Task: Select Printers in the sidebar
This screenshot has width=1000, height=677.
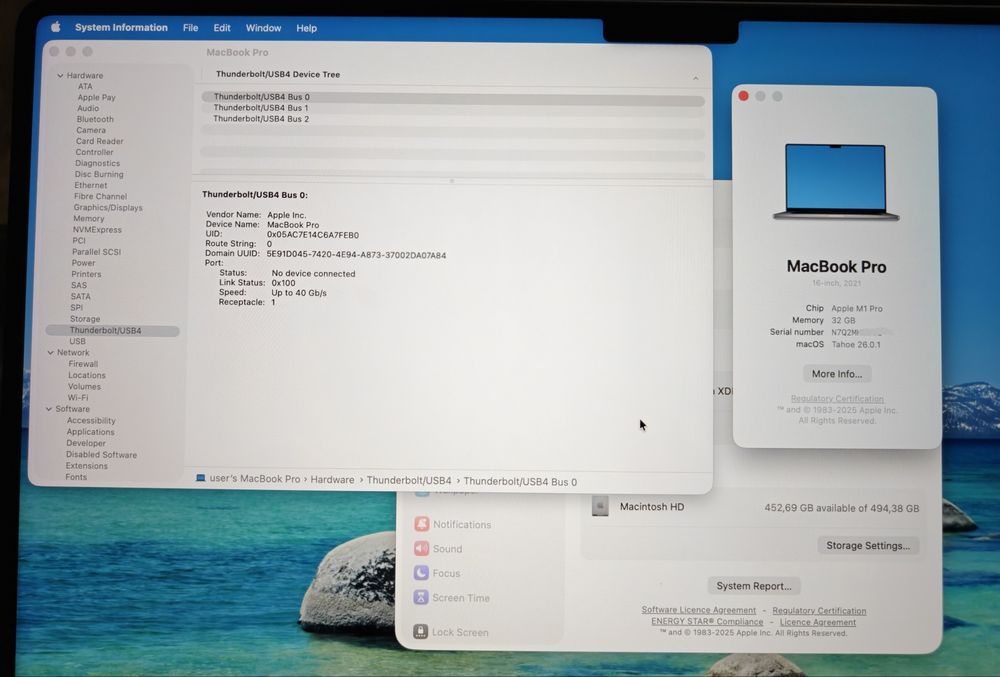Action: tap(86, 274)
